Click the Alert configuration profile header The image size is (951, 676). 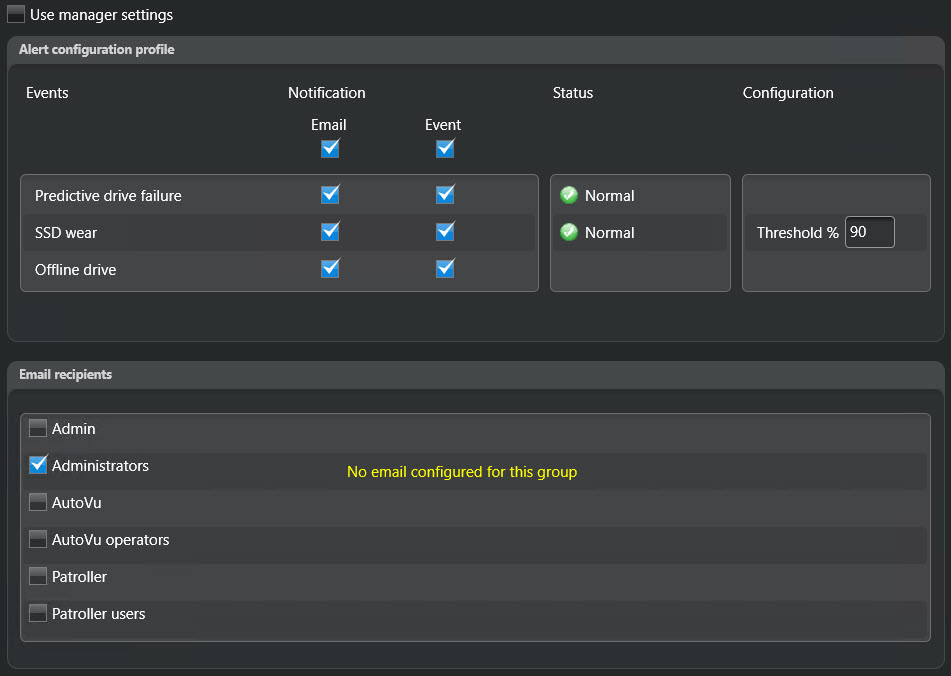(x=96, y=49)
